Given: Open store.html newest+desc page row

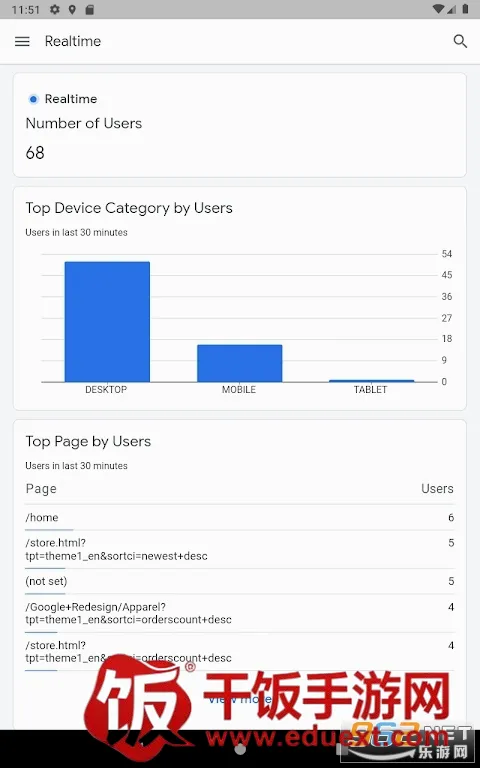Looking at the screenshot, I should pyautogui.click(x=240, y=550).
